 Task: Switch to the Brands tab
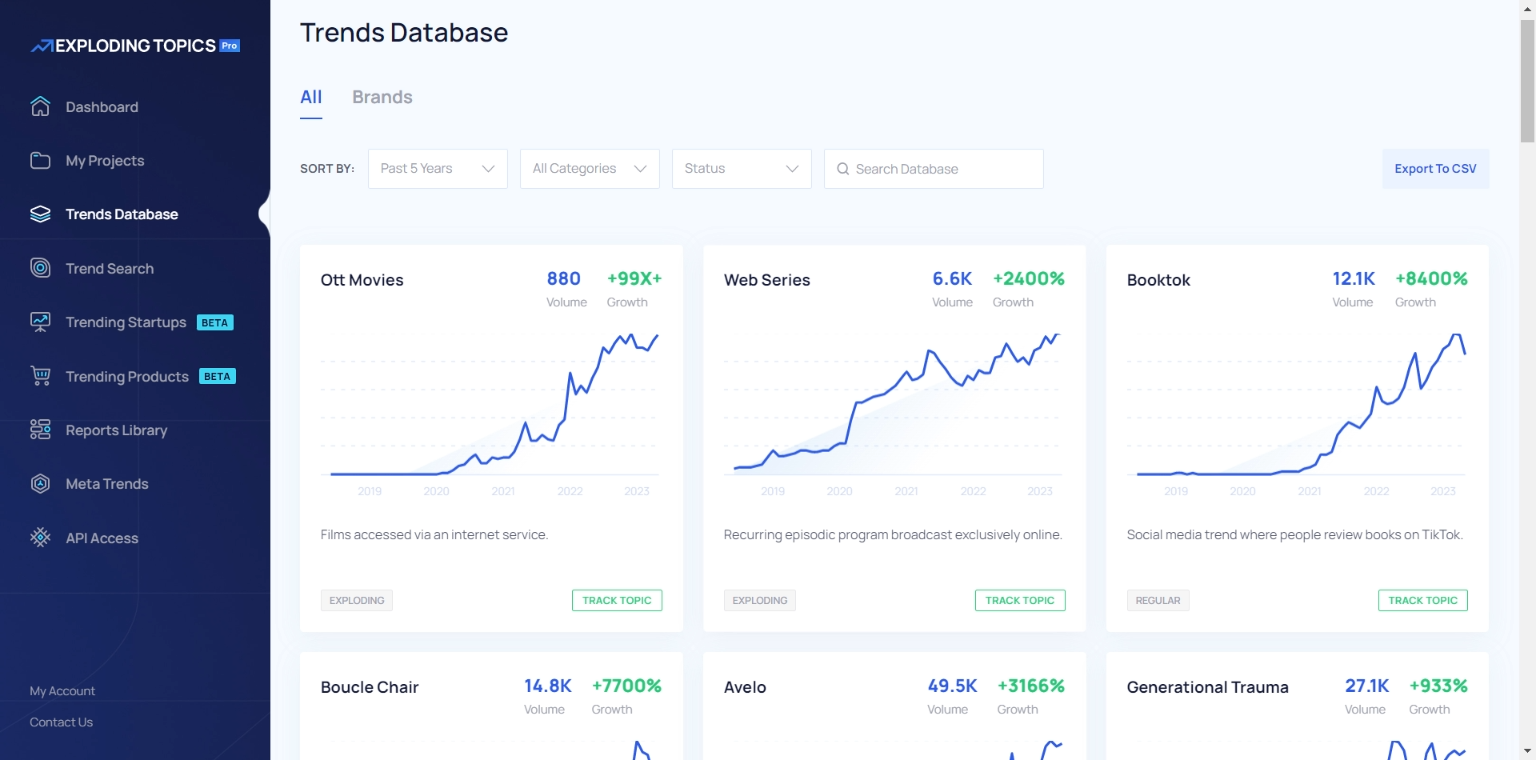pos(382,97)
